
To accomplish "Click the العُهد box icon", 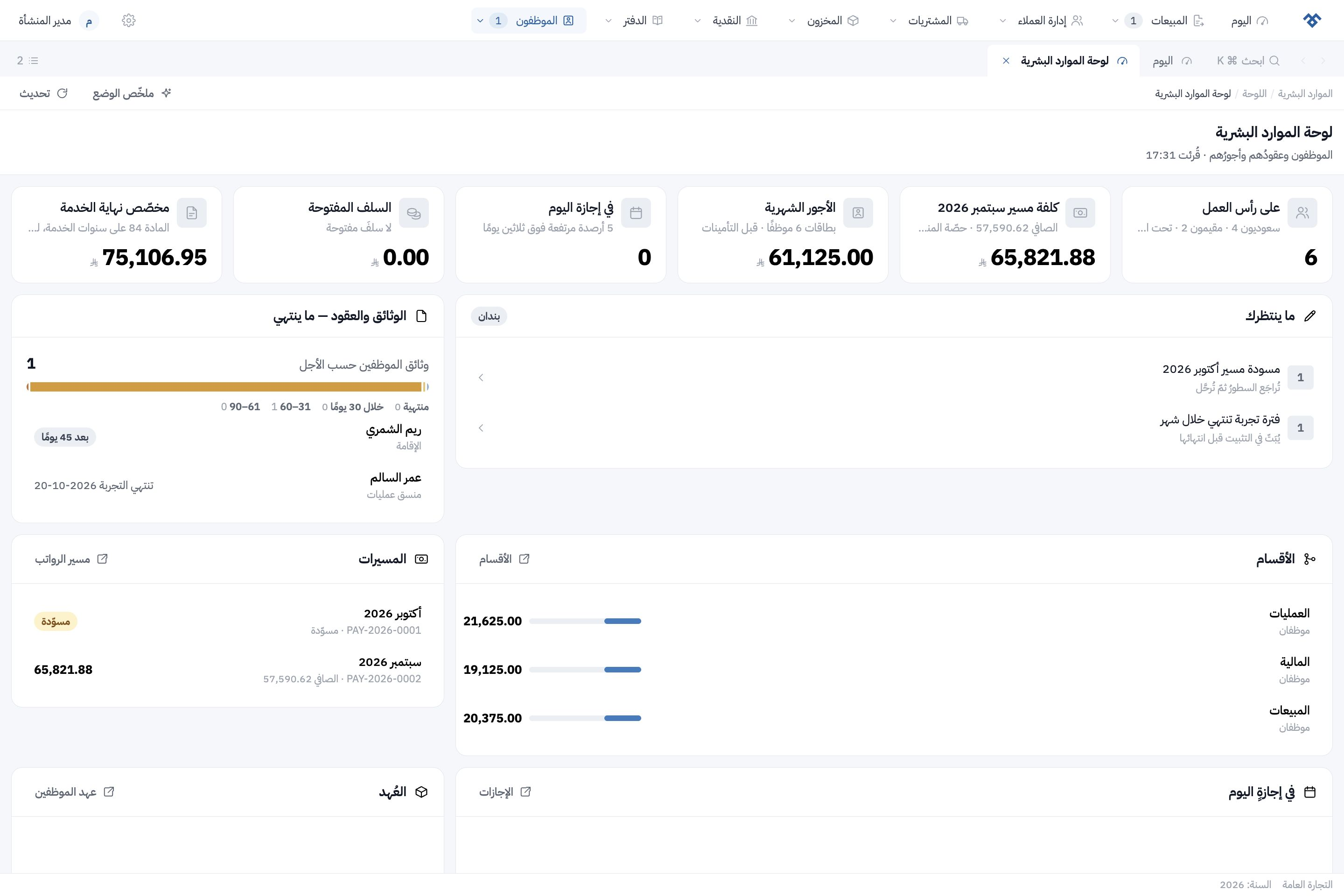I will point(422,792).
